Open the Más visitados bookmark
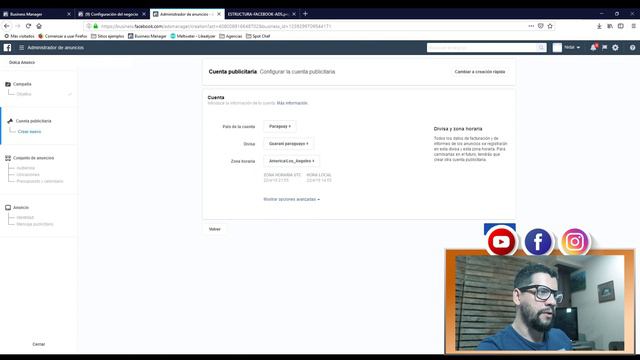The height and width of the screenshot is (360, 640). (x=19, y=36)
